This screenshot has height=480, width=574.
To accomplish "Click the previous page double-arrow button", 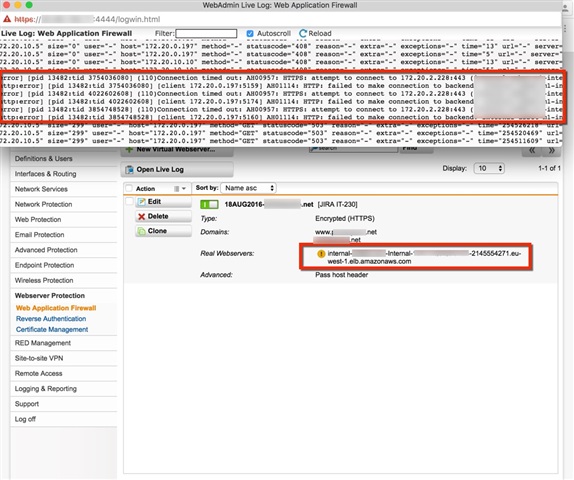I will pyautogui.click(x=532, y=150).
